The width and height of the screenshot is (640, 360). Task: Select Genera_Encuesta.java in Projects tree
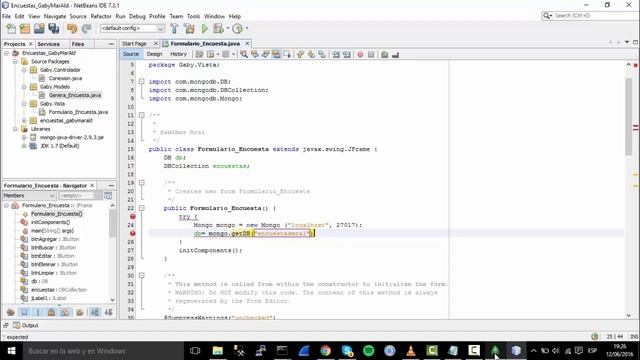[75, 95]
